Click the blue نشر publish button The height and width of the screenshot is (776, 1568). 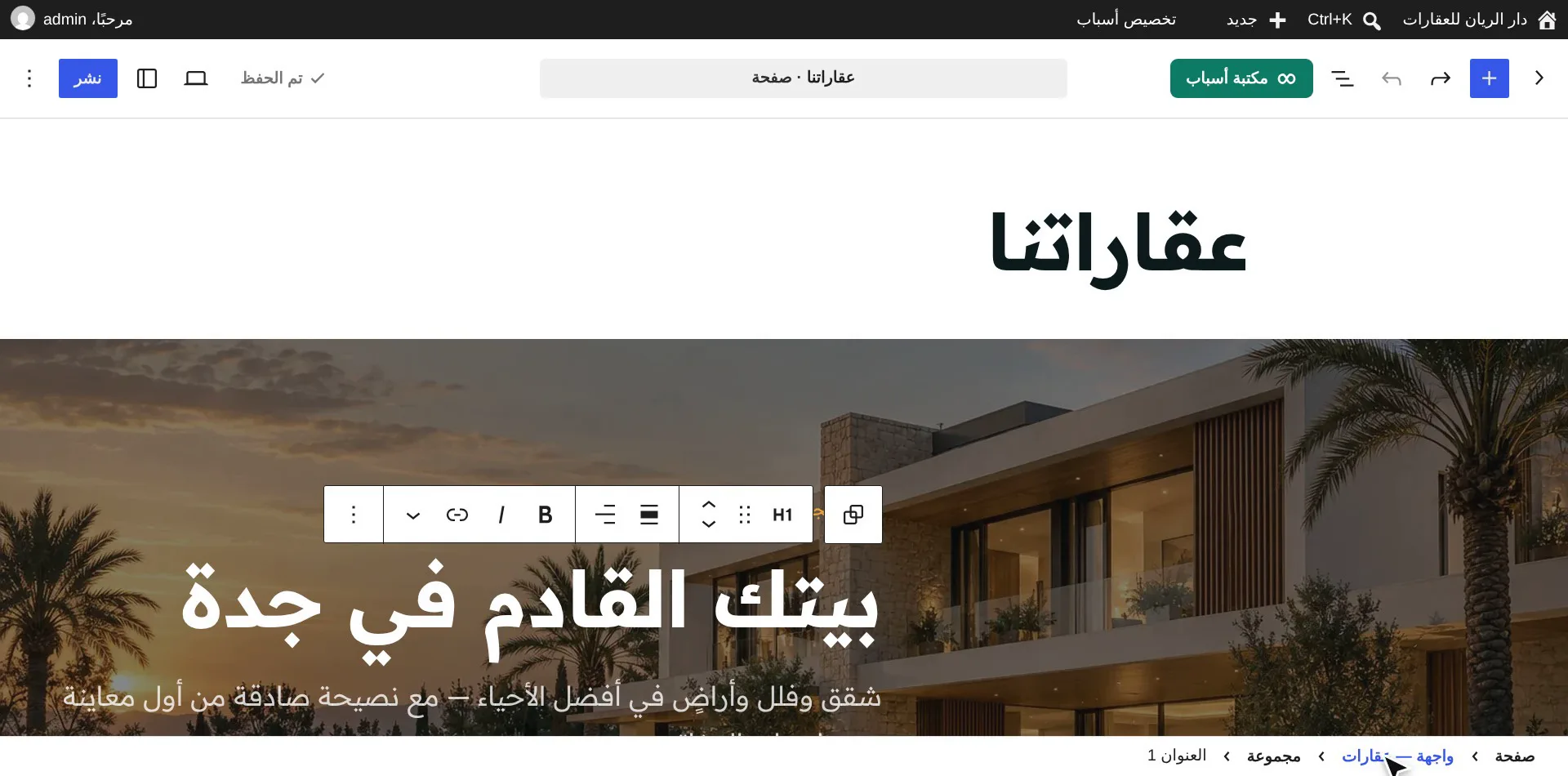pyautogui.click(x=88, y=78)
